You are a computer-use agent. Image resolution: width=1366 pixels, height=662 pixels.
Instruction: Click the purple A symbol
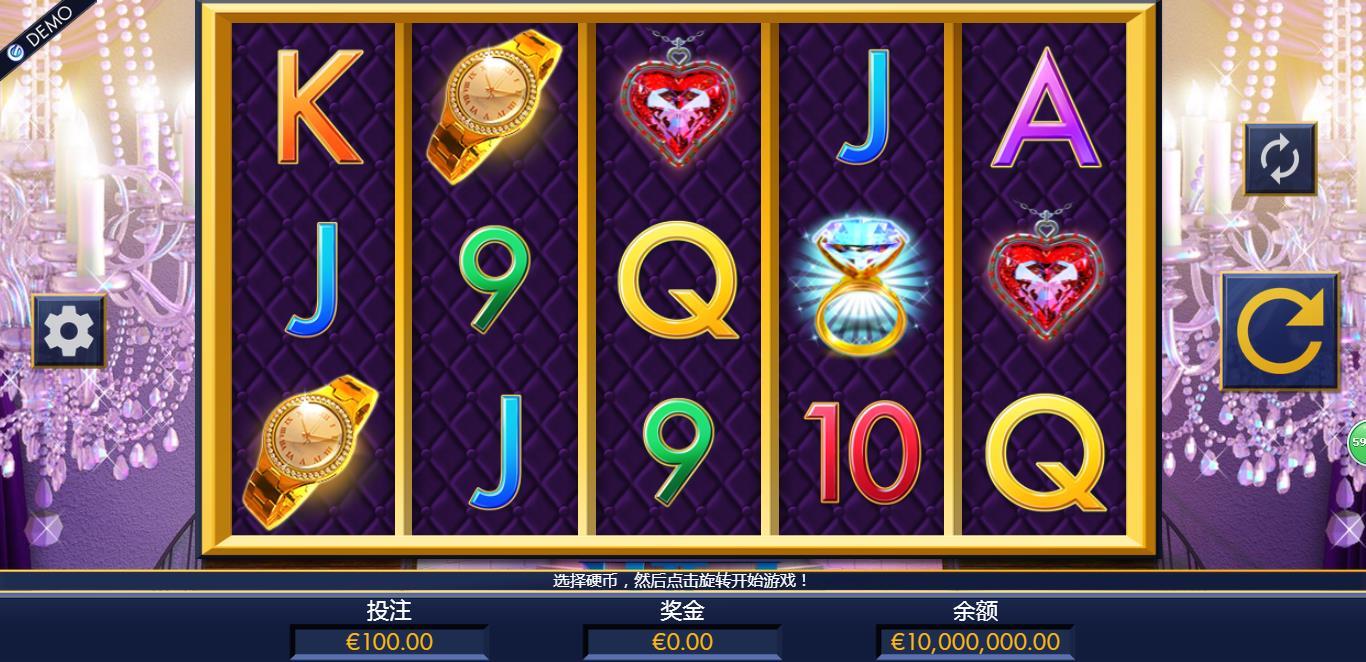tap(1045, 108)
